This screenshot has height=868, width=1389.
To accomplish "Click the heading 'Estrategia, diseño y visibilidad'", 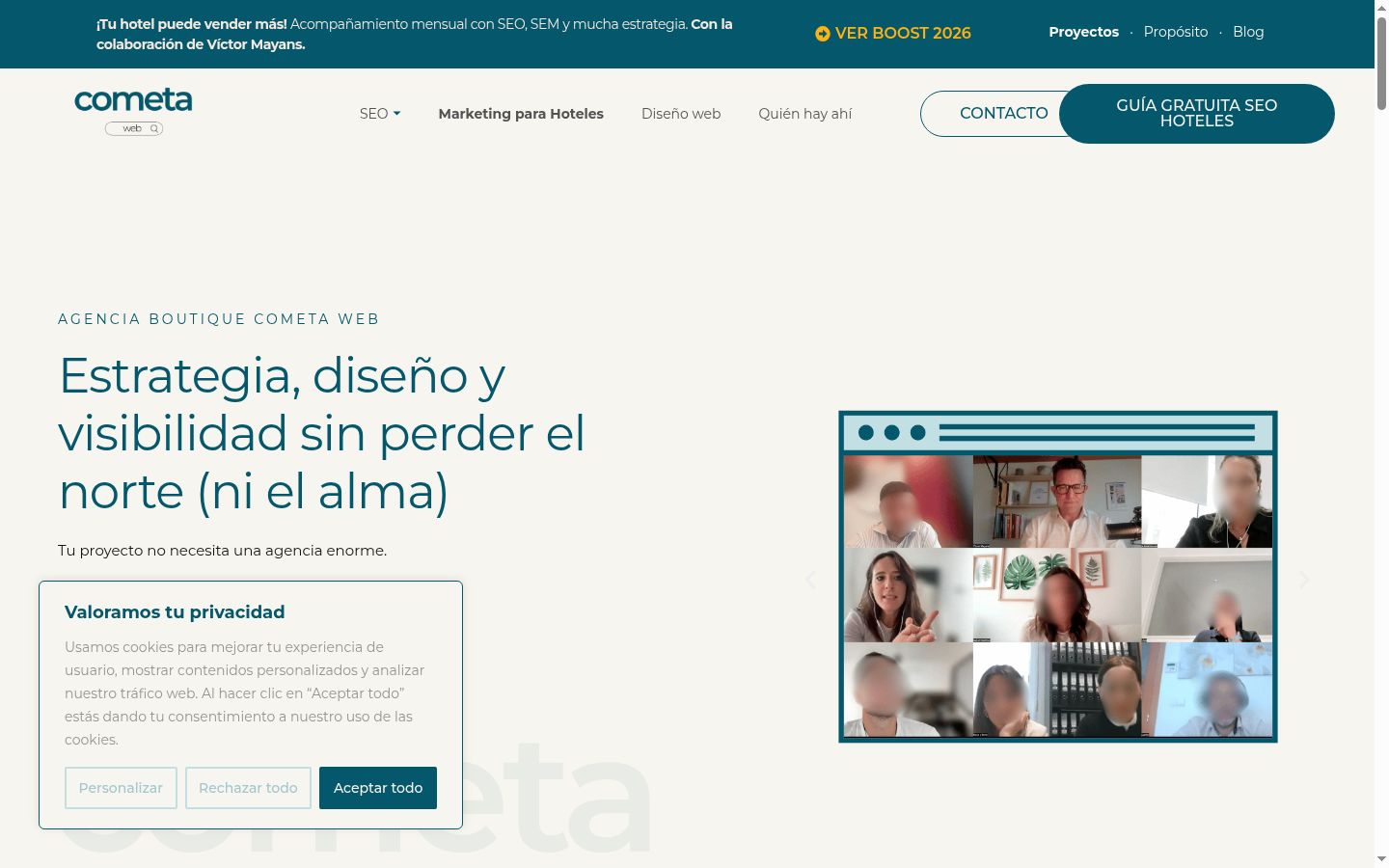I will click(x=322, y=433).
